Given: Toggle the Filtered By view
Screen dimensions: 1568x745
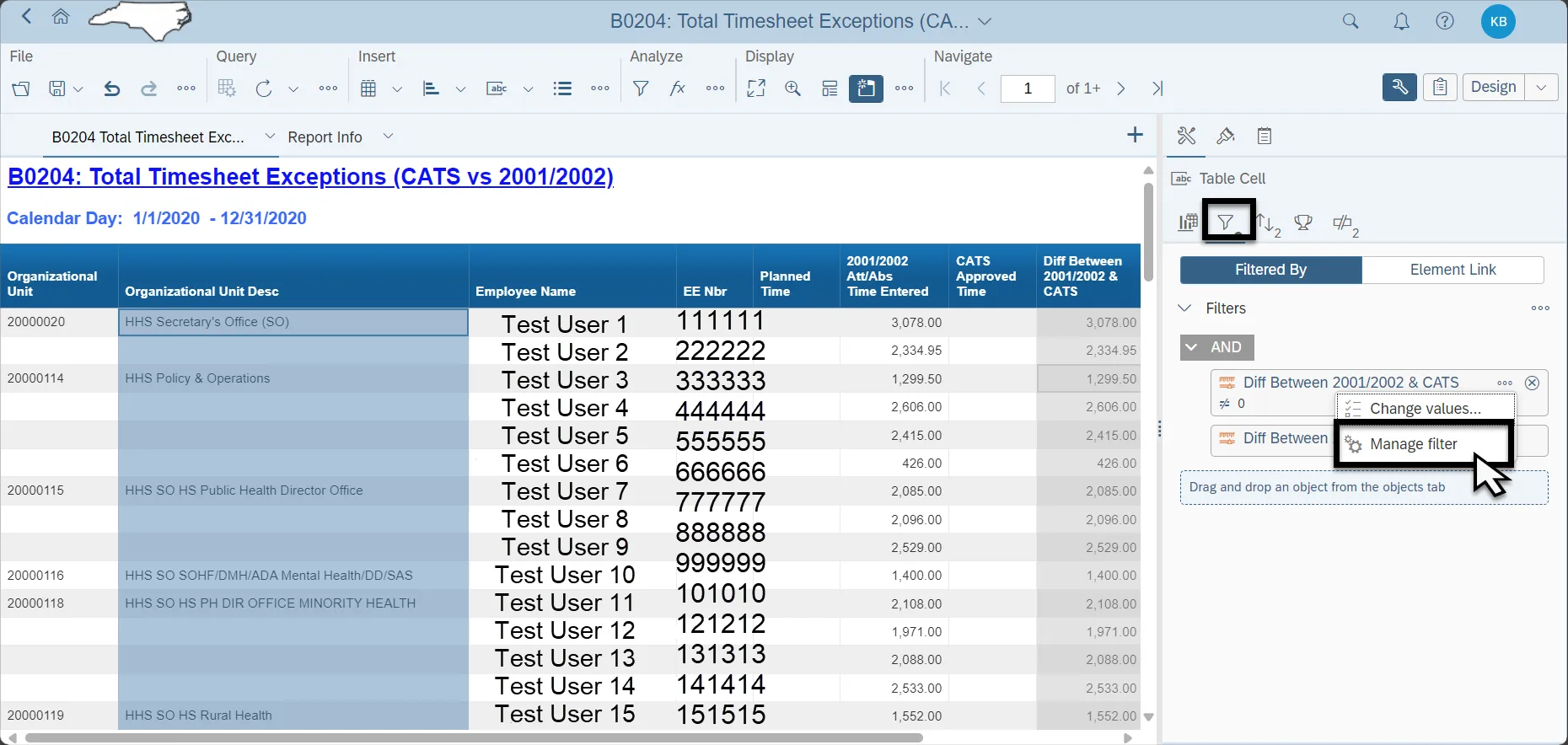Looking at the screenshot, I should (x=1270, y=270).
